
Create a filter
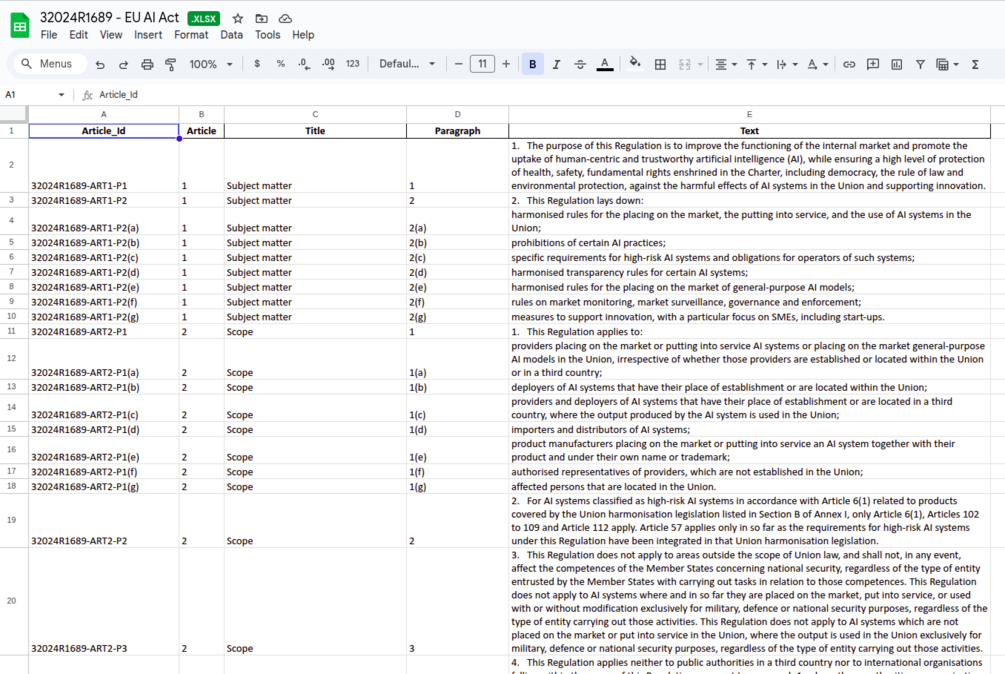click(920, 64)
